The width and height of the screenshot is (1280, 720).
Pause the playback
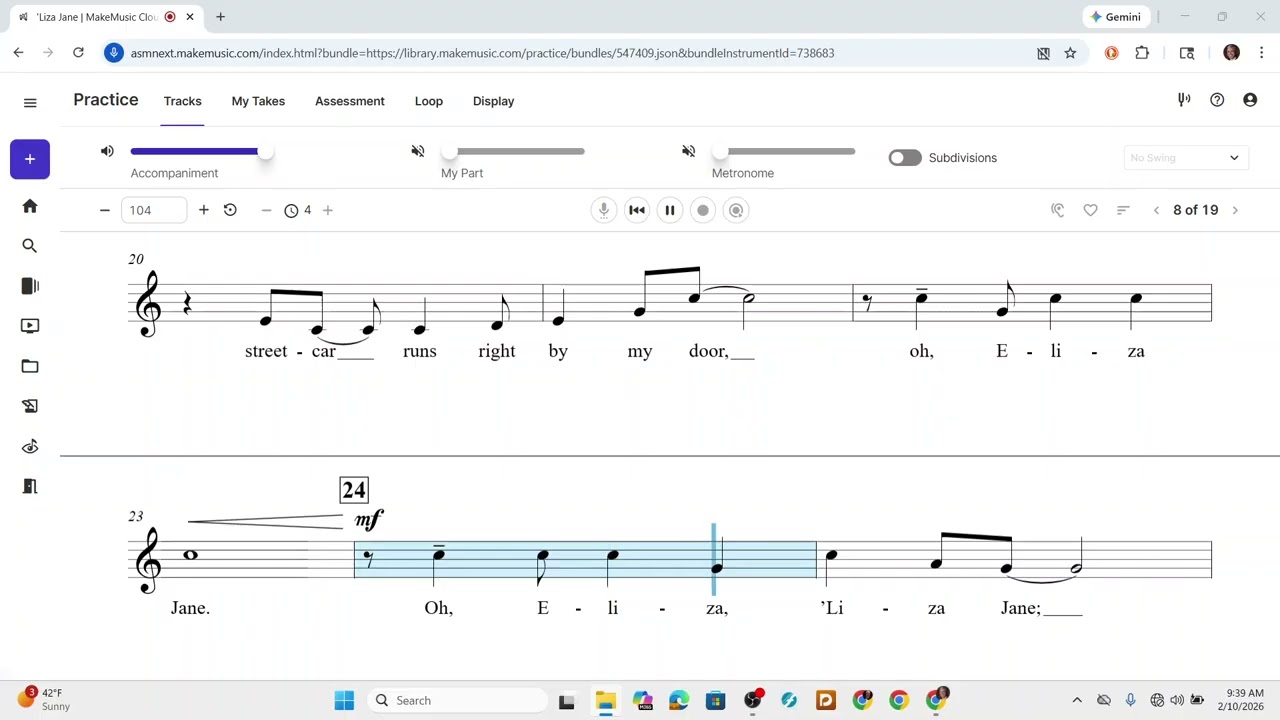click(670, 210)
